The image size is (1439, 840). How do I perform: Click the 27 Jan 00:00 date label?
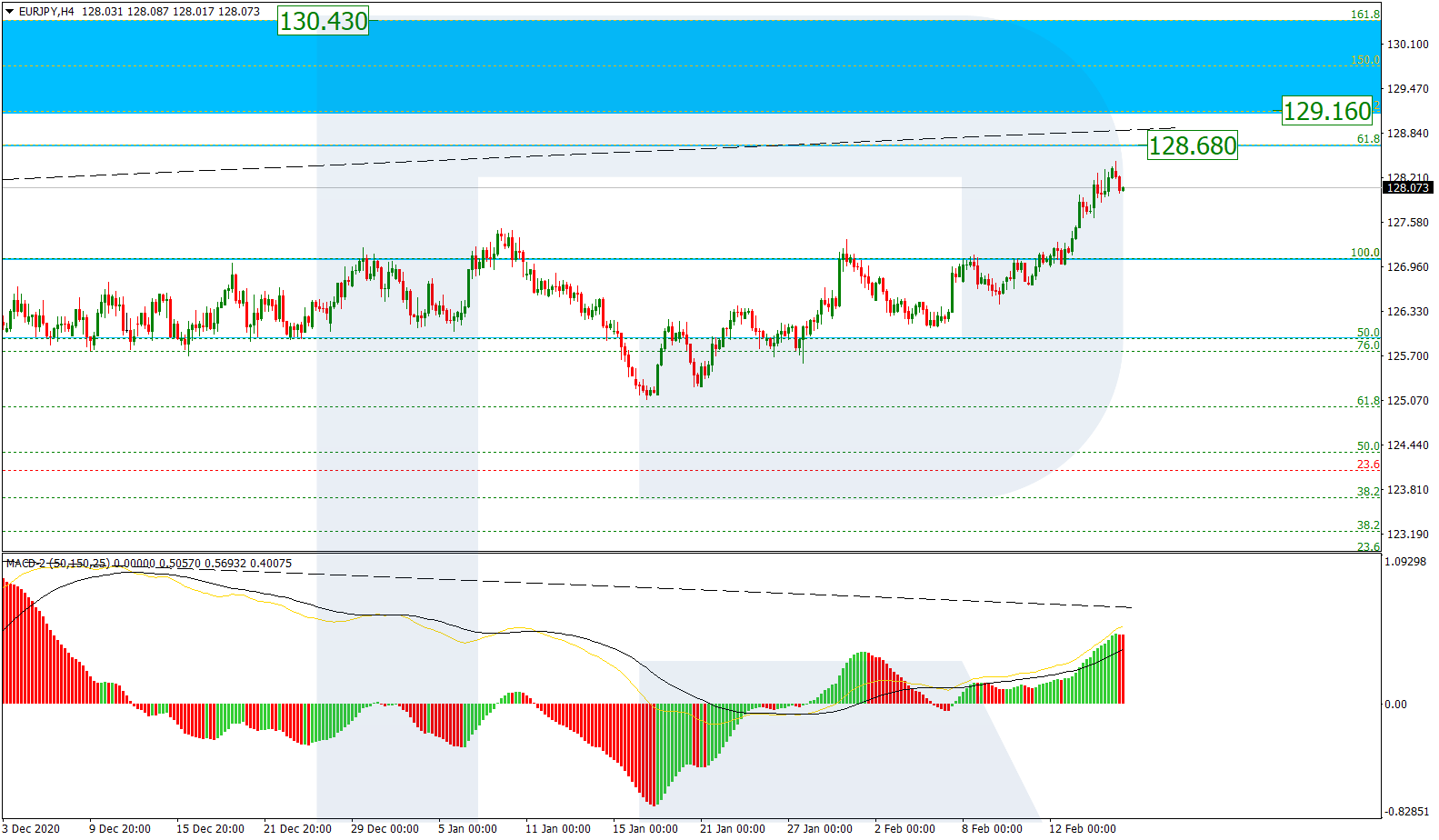pyautogui.click(x=819, y=829)
